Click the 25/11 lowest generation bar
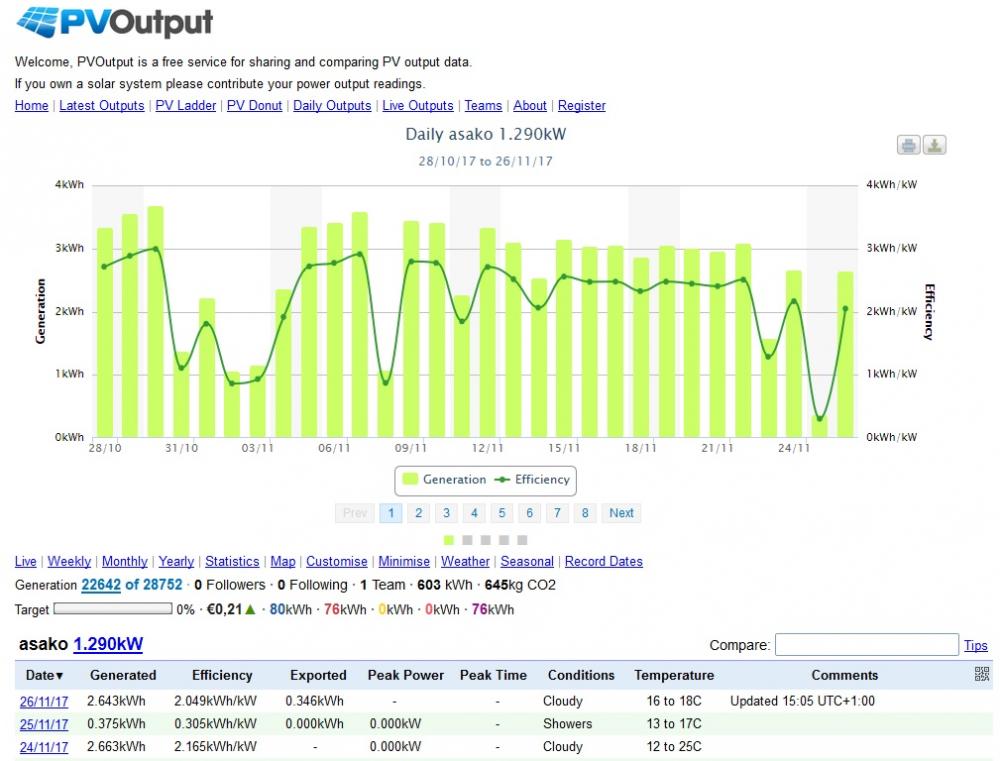 [x=820, y=426]
